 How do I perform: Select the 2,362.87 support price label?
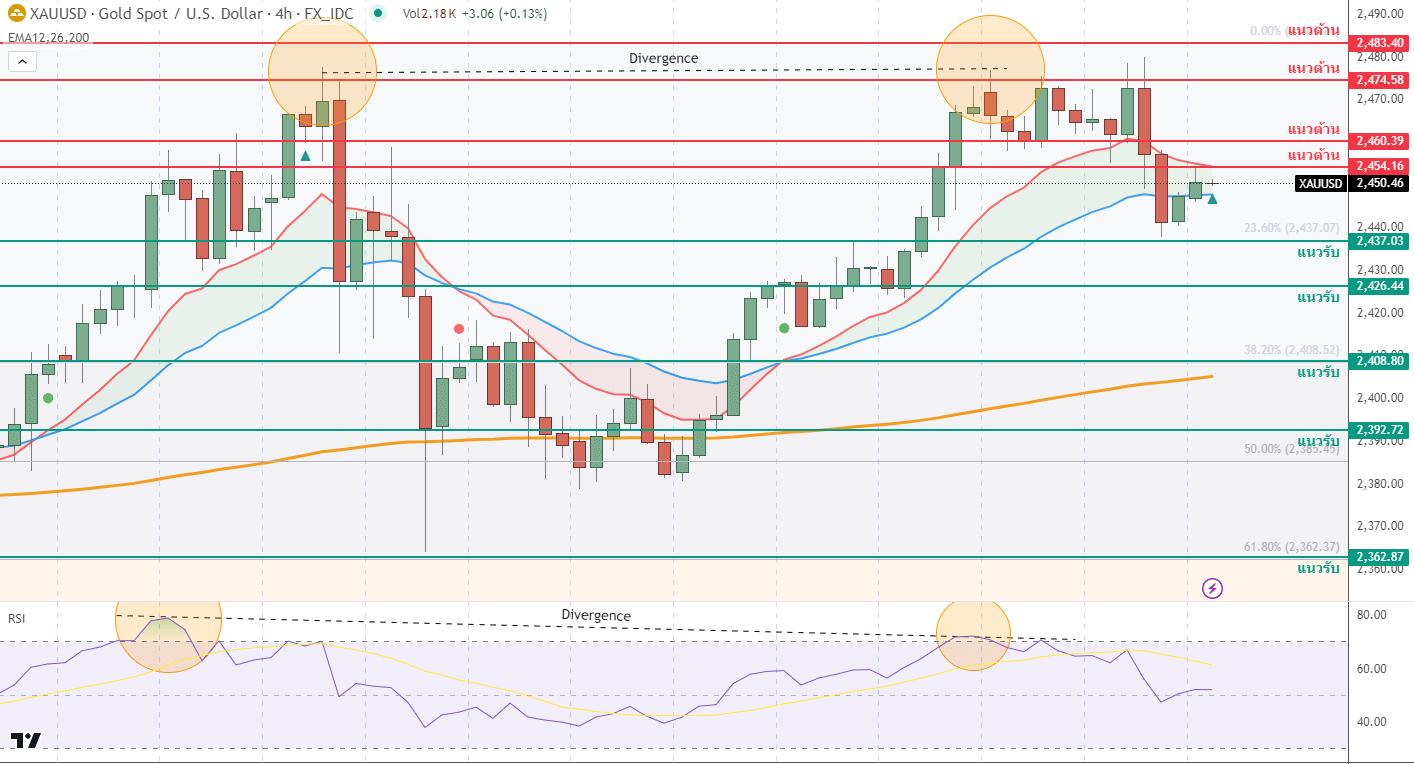tap(1380, 557)
